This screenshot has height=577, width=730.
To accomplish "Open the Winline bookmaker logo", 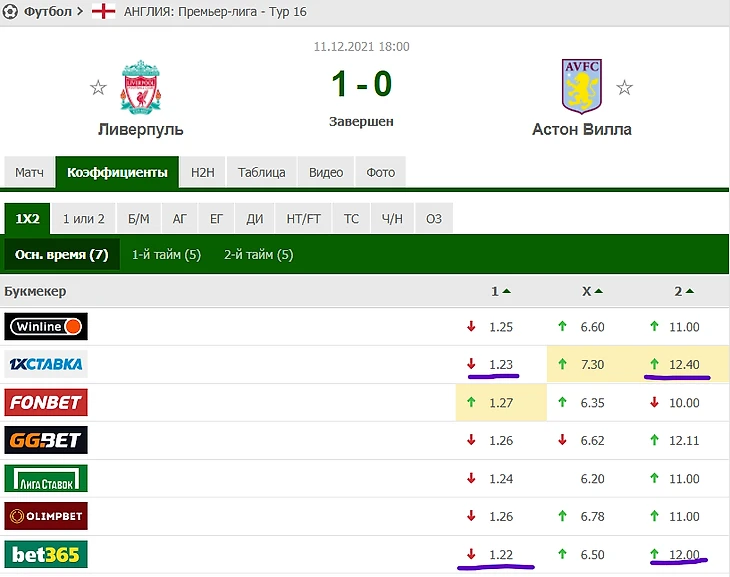I will point(46,326).
